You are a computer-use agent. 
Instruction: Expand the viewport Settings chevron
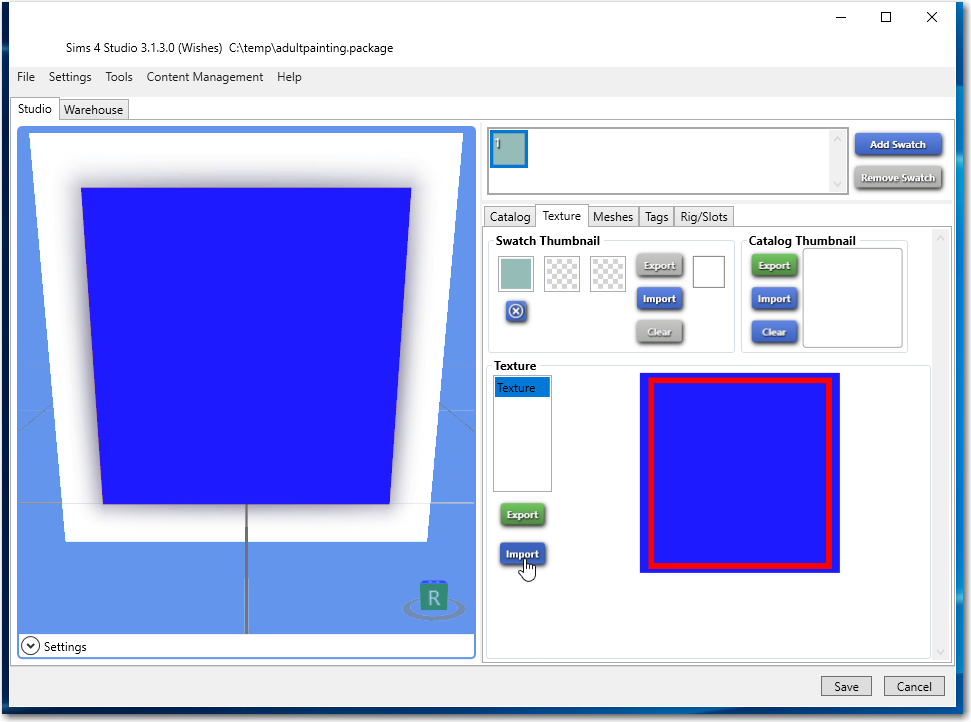click(30, 646)
